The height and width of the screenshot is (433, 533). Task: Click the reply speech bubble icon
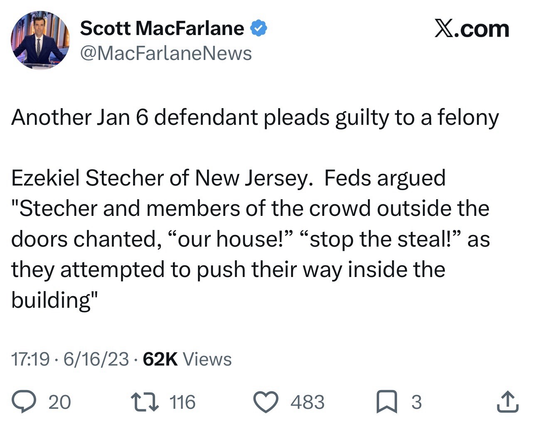pos(24,402)
